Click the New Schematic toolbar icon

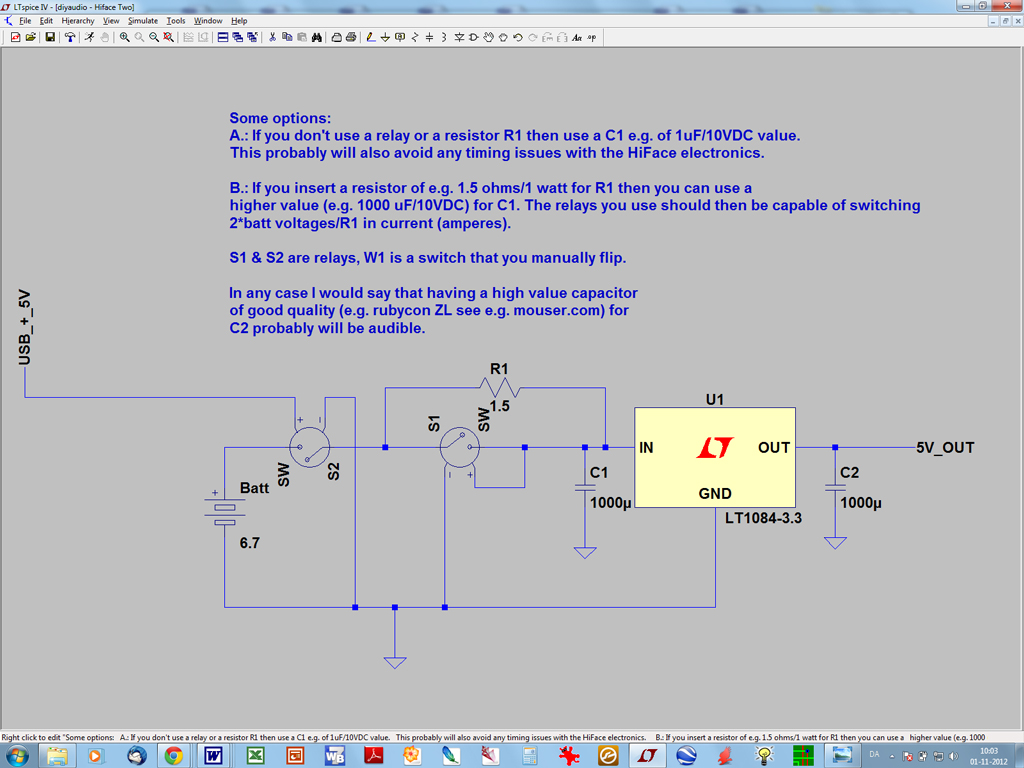16,38
